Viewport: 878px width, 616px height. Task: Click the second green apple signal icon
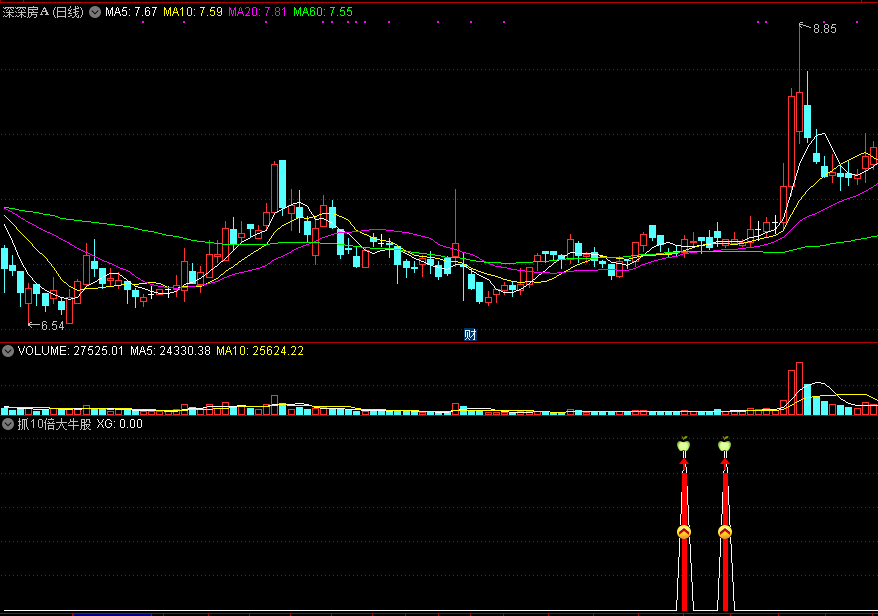(725, 445)
